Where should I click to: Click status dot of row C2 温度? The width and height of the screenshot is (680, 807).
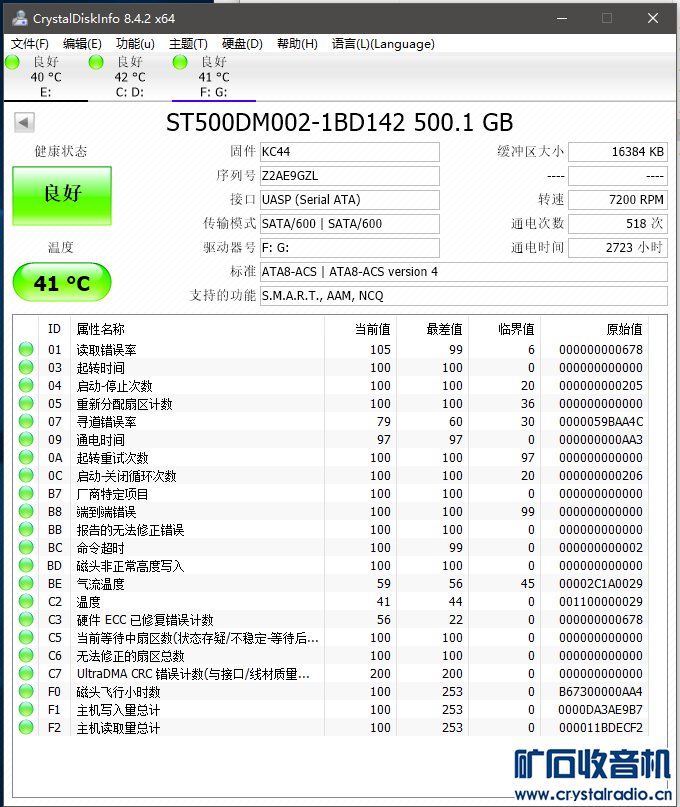26,602
